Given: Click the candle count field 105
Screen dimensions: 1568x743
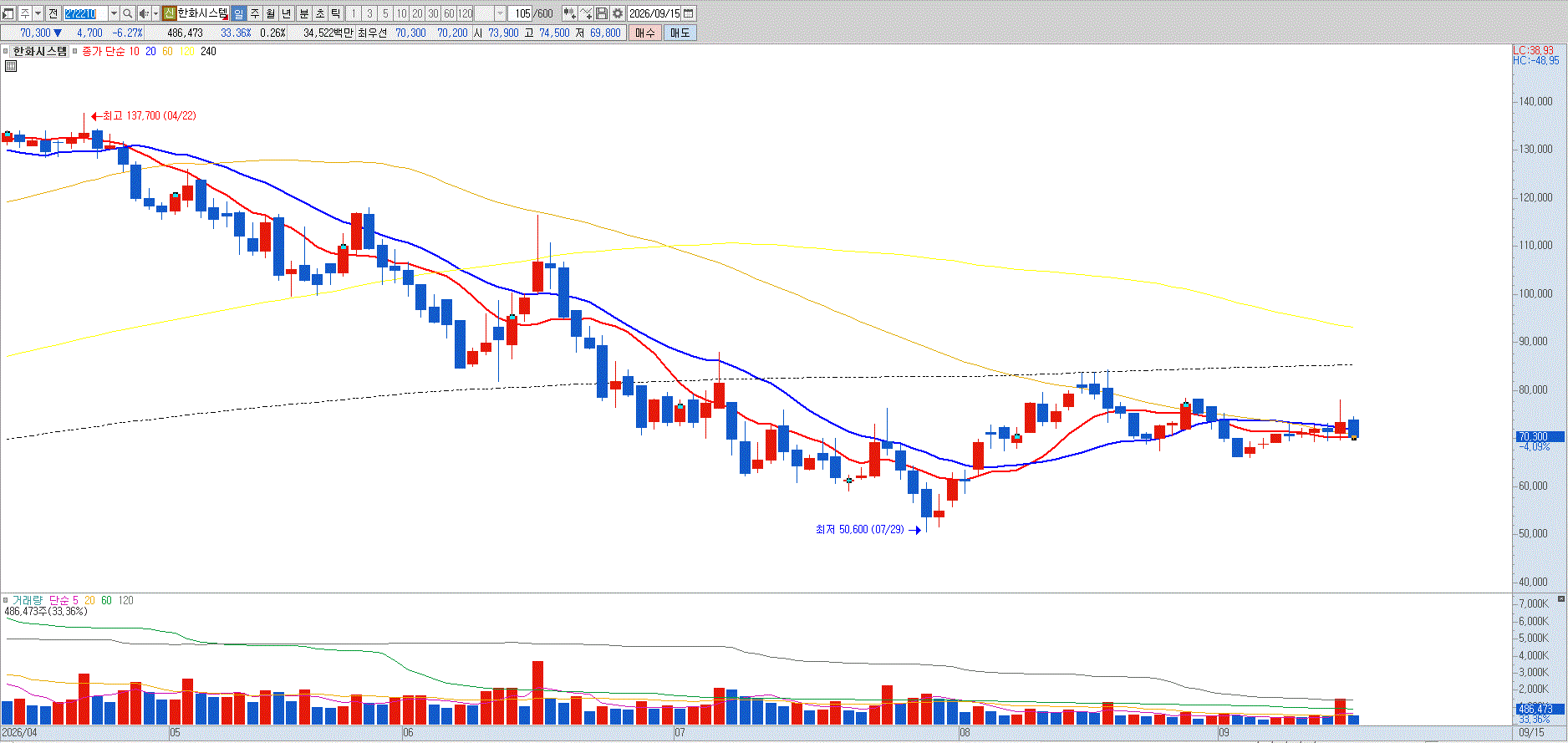Looking at the screenshot, I should [522, 13].
